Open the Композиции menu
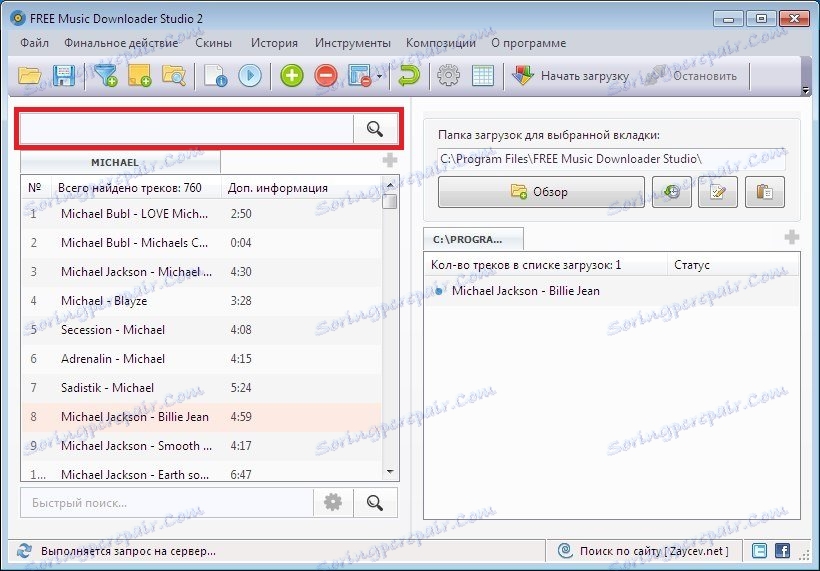The height and width of the screenshot is (571, 820). click(x=441, y=43)
